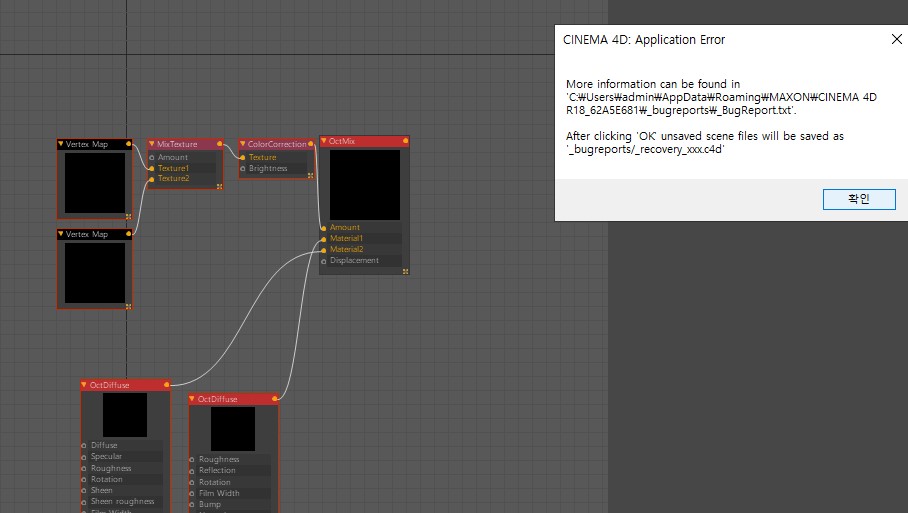Click the OctDiffuse Specular input port
Image resolution: width=908 pixels, height=513 pixels.
pos(84,457)
